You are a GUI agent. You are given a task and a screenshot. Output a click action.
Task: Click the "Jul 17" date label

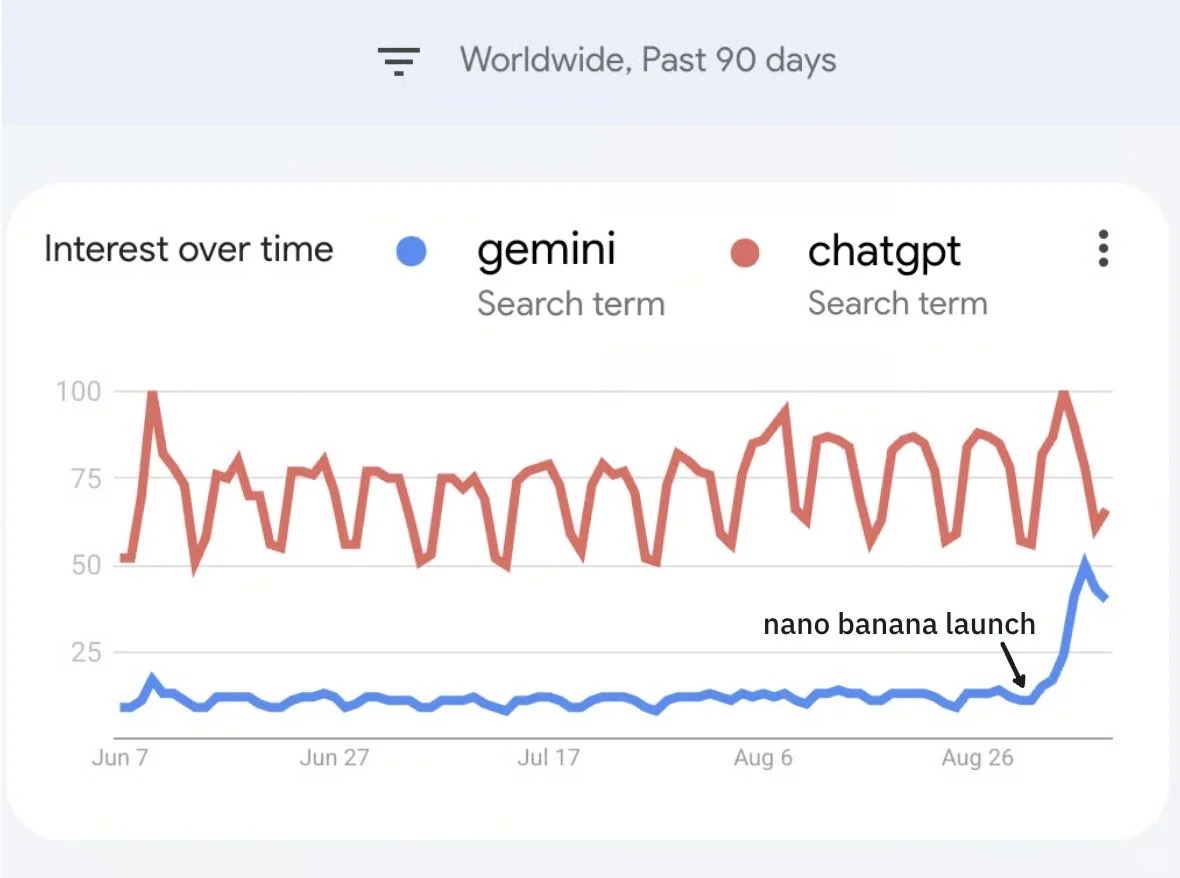click(x=548, y=758)
